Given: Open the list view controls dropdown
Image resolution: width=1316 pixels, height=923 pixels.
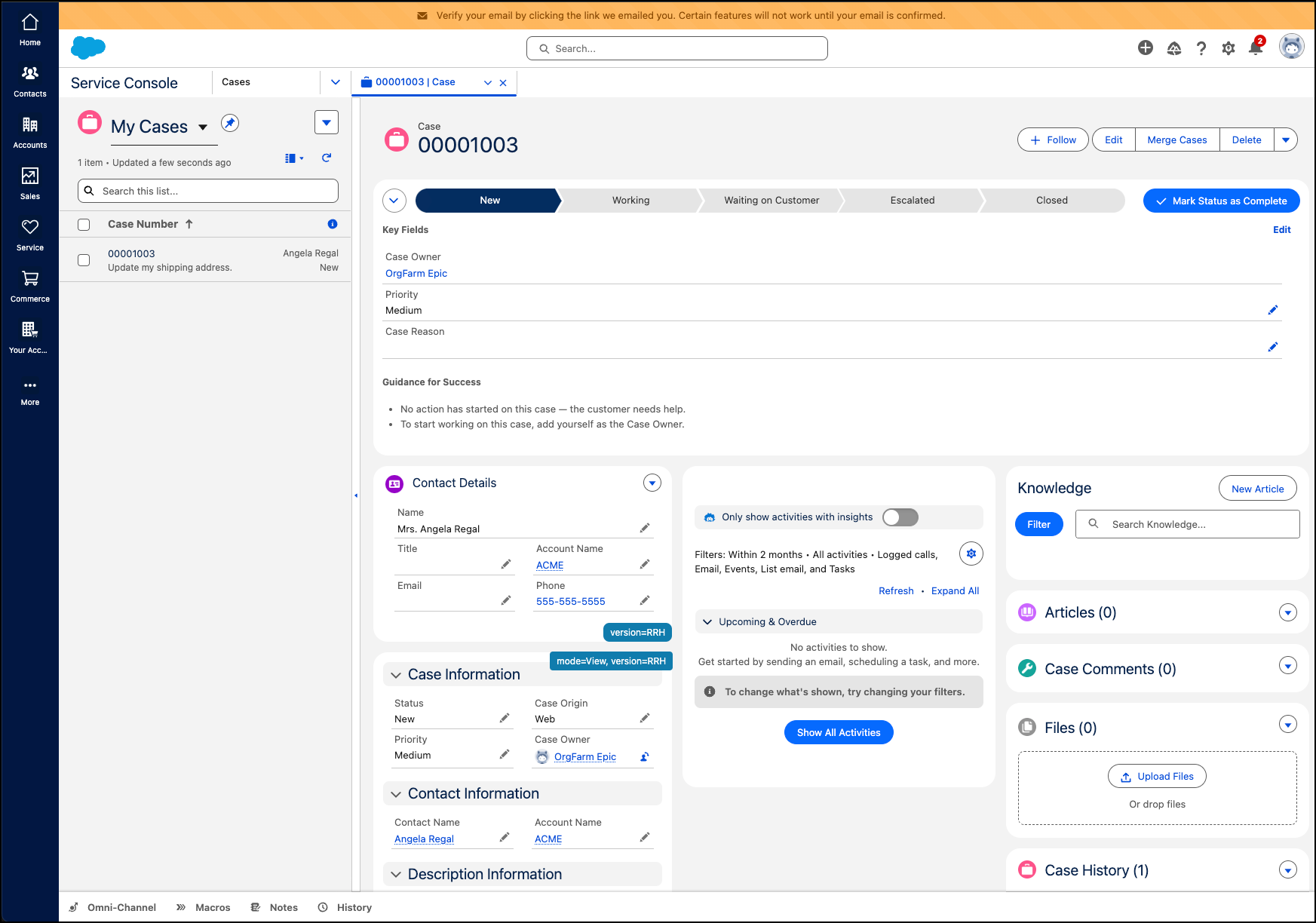Looking at the screenshot, I should [327, 122].
